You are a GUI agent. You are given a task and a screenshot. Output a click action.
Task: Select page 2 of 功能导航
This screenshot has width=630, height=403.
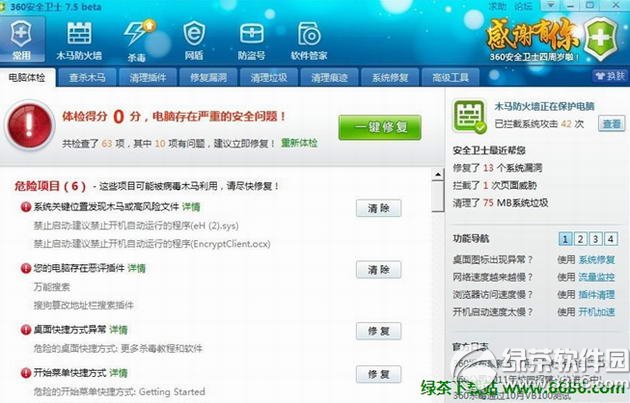[580, 239]
